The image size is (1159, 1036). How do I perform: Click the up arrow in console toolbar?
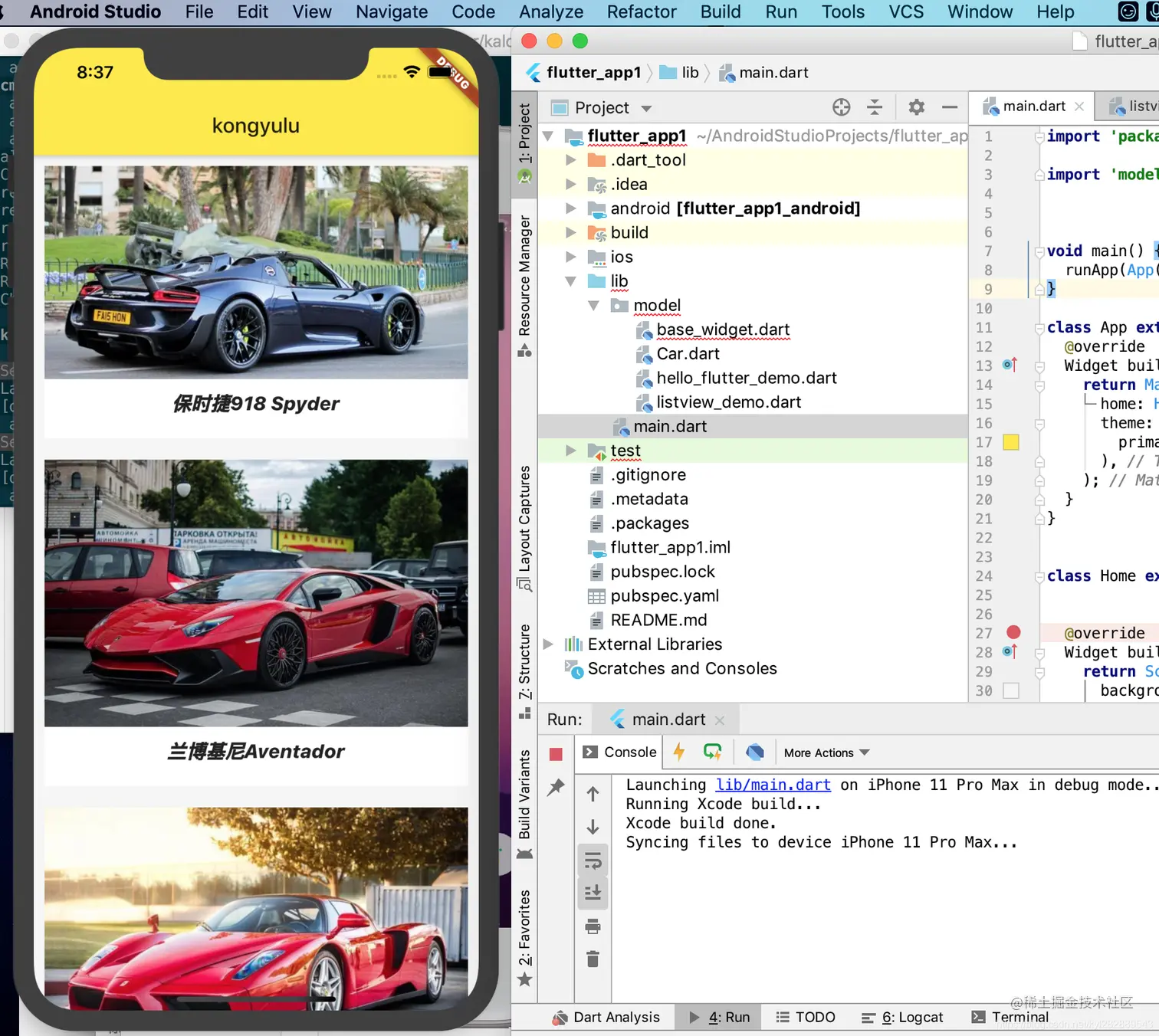pos(593,794)
